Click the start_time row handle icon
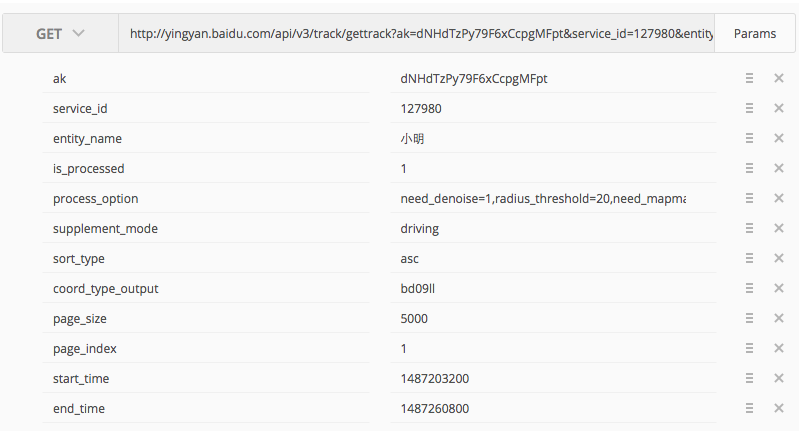 coord(749,379)
